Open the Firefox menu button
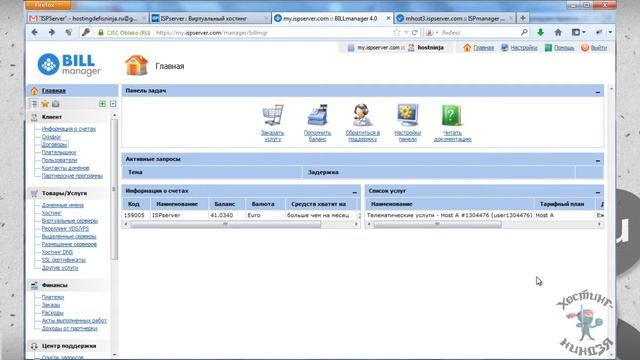 pos(47,5)
